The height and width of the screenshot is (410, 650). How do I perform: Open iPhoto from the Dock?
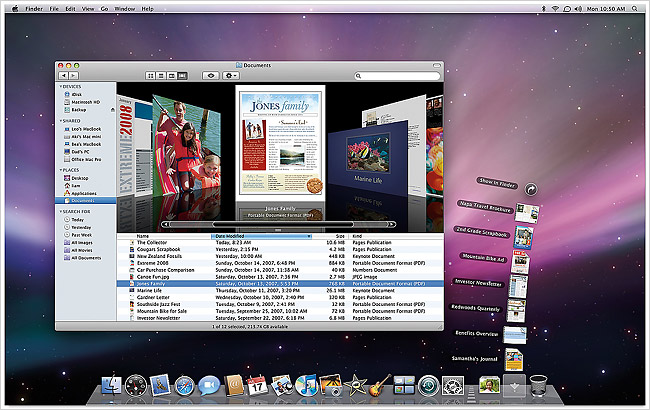tap(331, 385)
